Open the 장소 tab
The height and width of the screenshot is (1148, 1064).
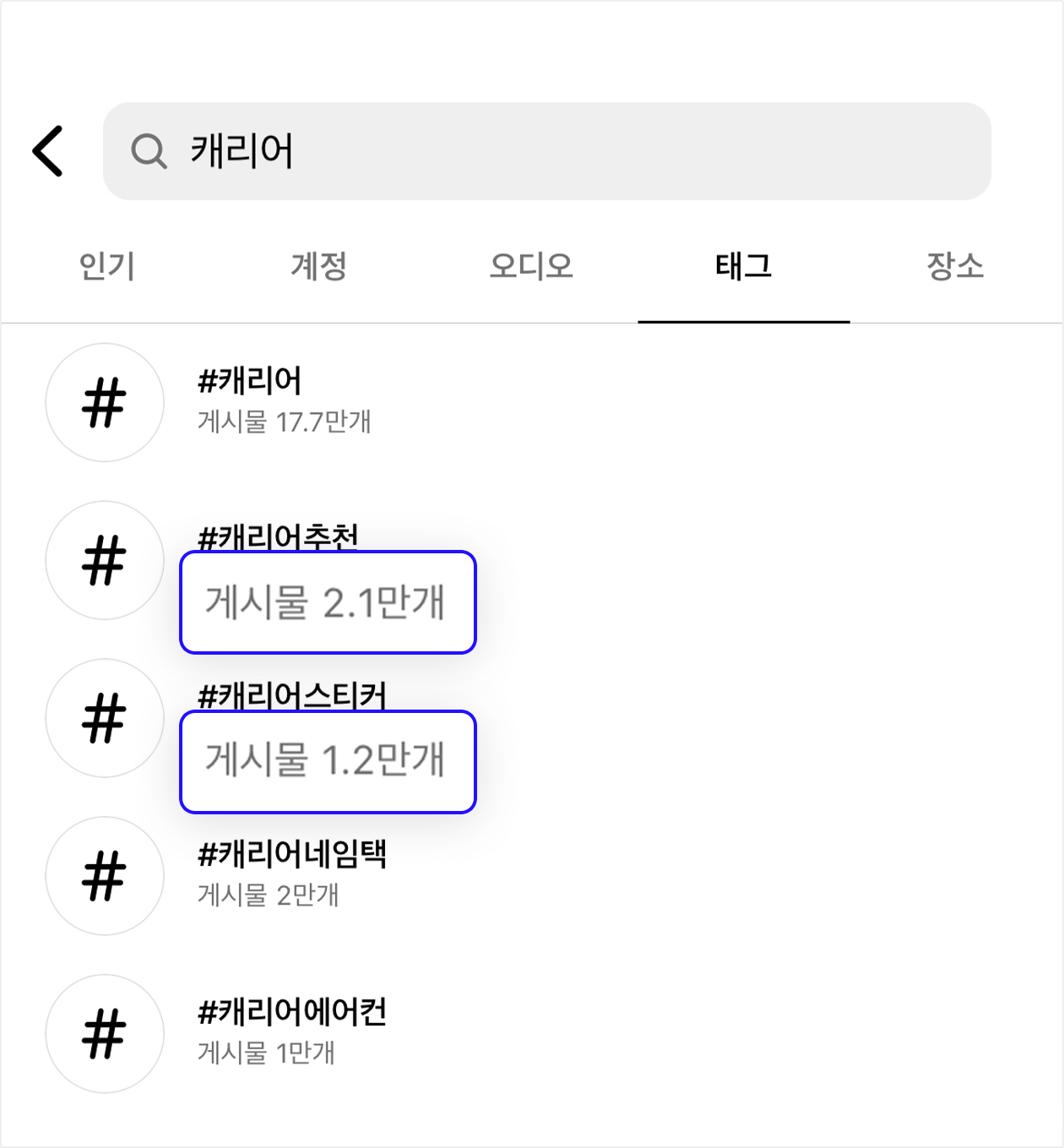click(955, 267)
